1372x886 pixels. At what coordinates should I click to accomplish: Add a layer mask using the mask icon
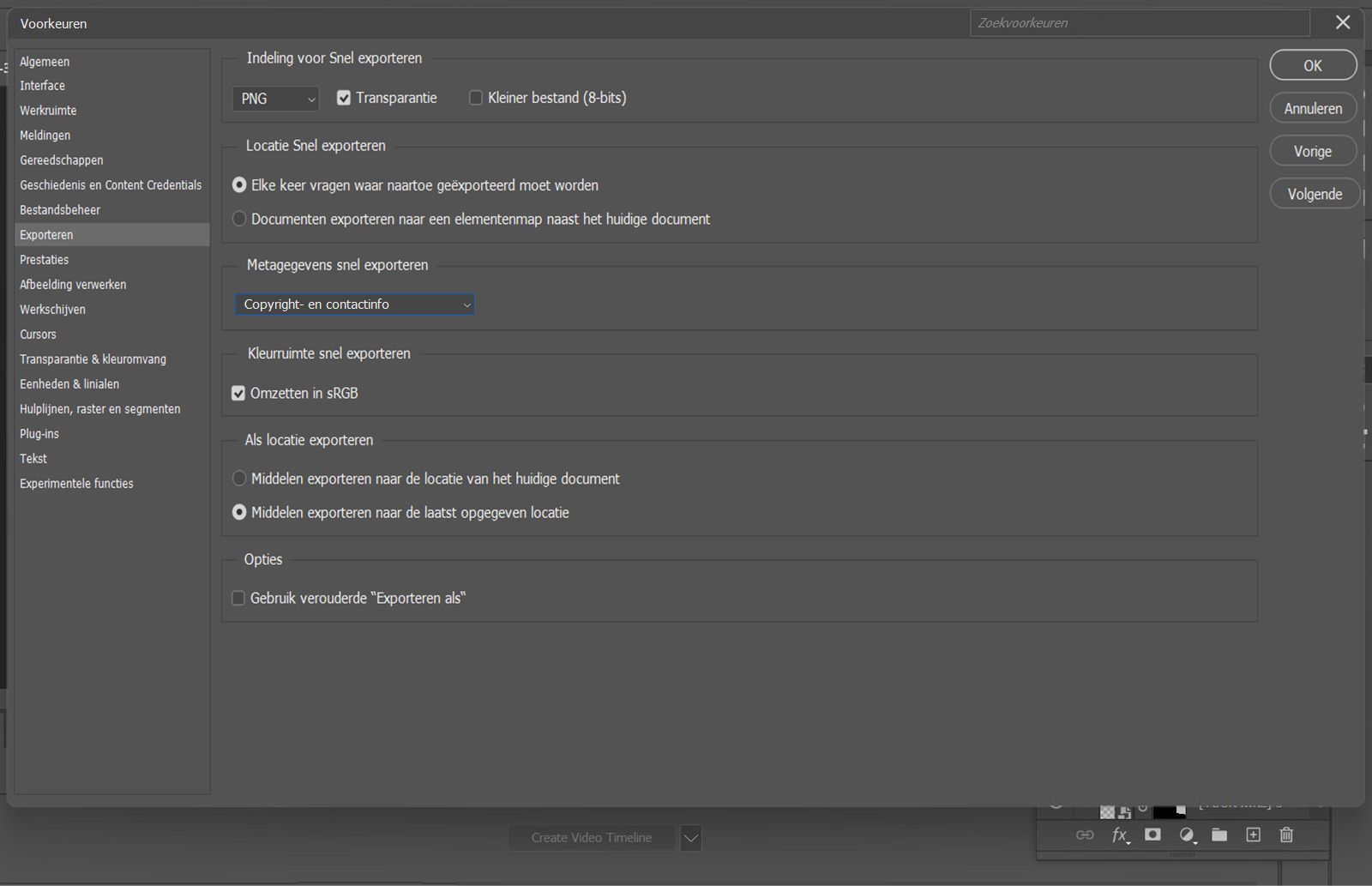(1152, 835)
